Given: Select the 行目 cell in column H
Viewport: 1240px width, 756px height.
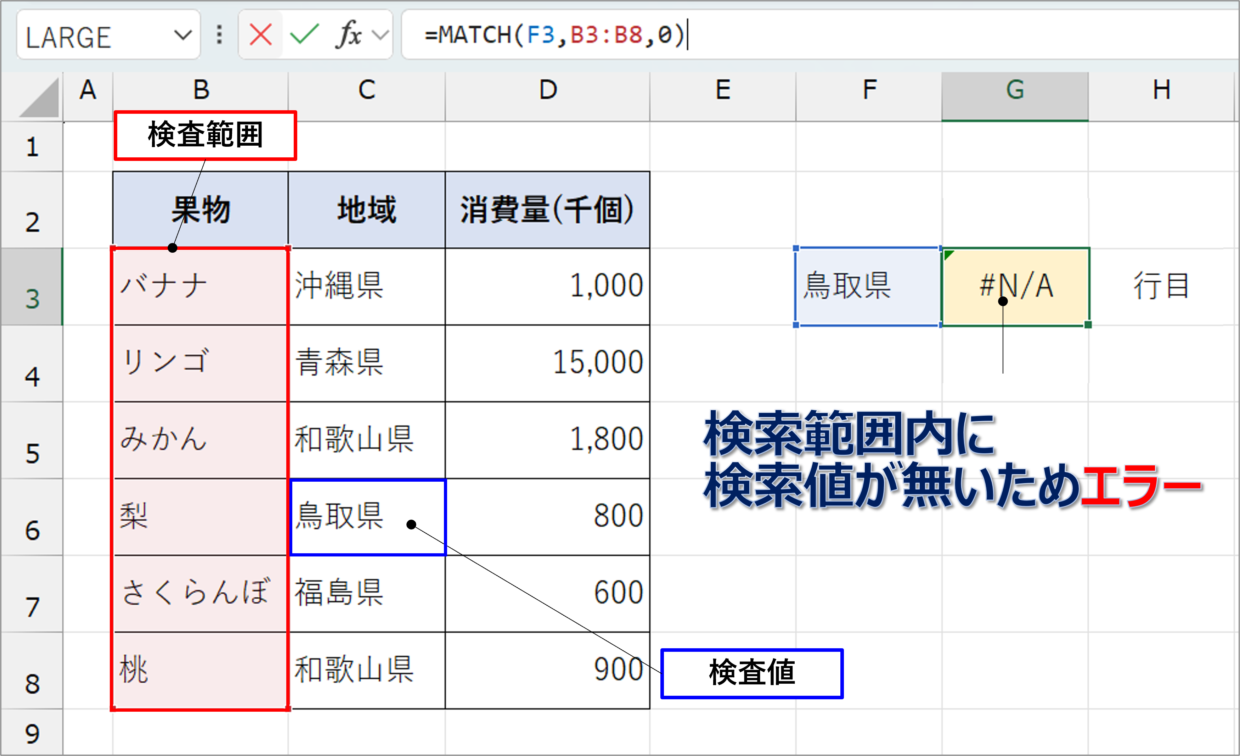Looking at the screenshot, I should click(x=1161, y=287).
